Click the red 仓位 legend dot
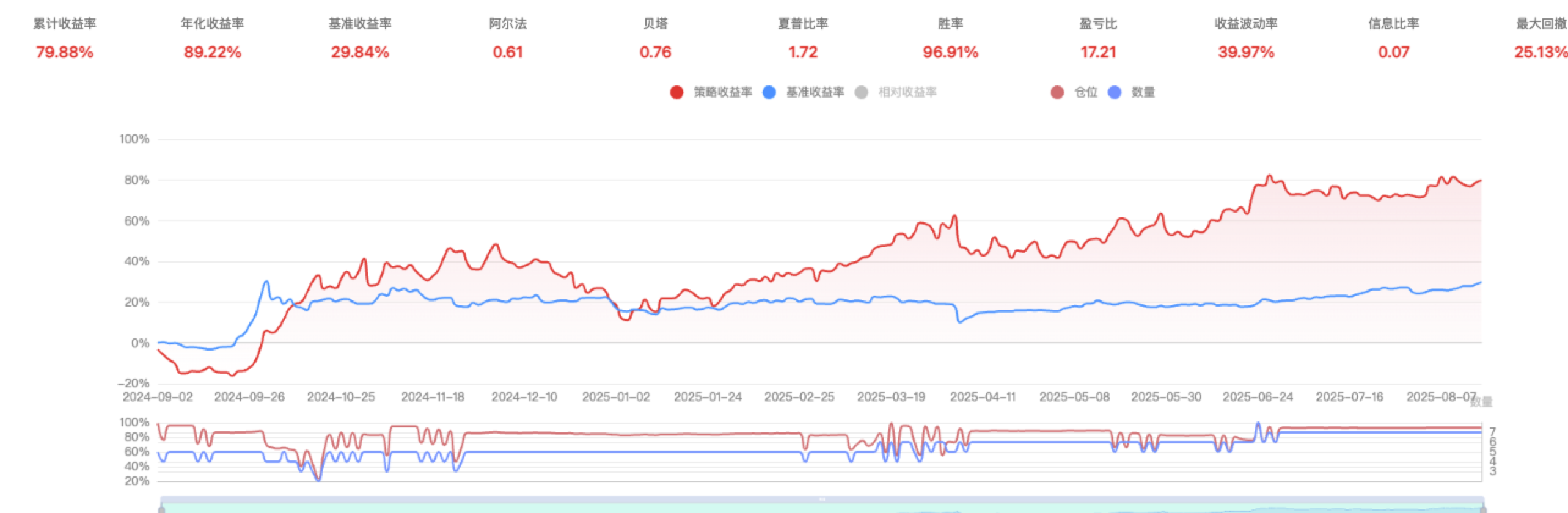1568x513 pixels. (1057, 92)
